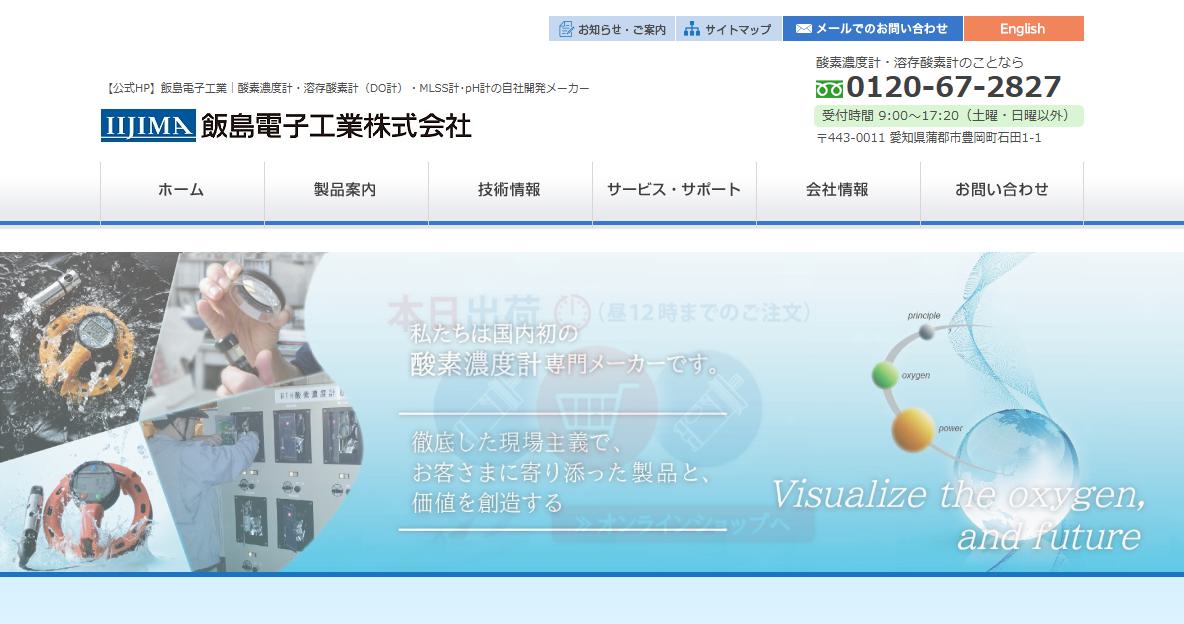1184x624 pixels.
Task: Open 製品案内 navigation menu
Action: tap(346, 190)
